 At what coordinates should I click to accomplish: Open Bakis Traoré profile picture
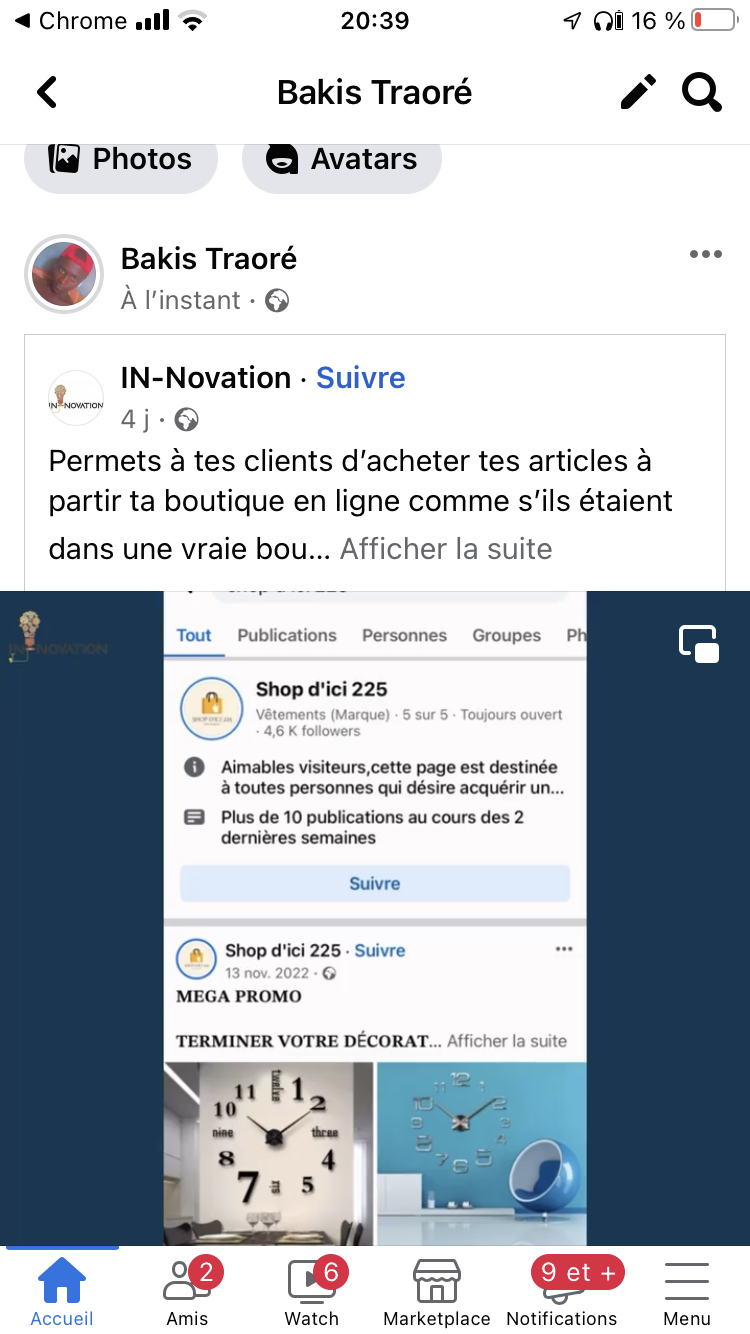pos(64,274)
